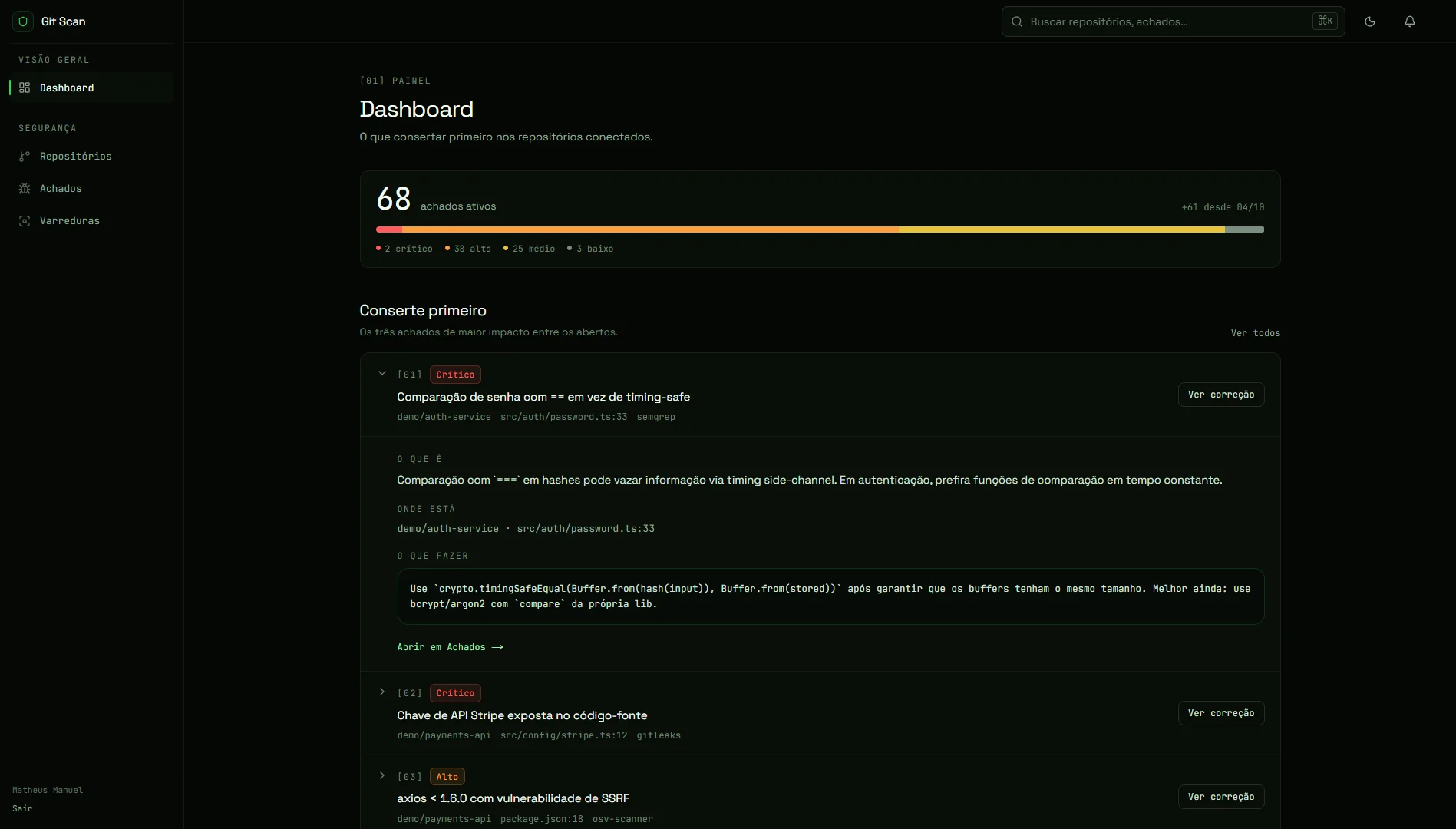Click the Ver todos link
Screen dimensions: 1456x829
[x=1255, y=333]
